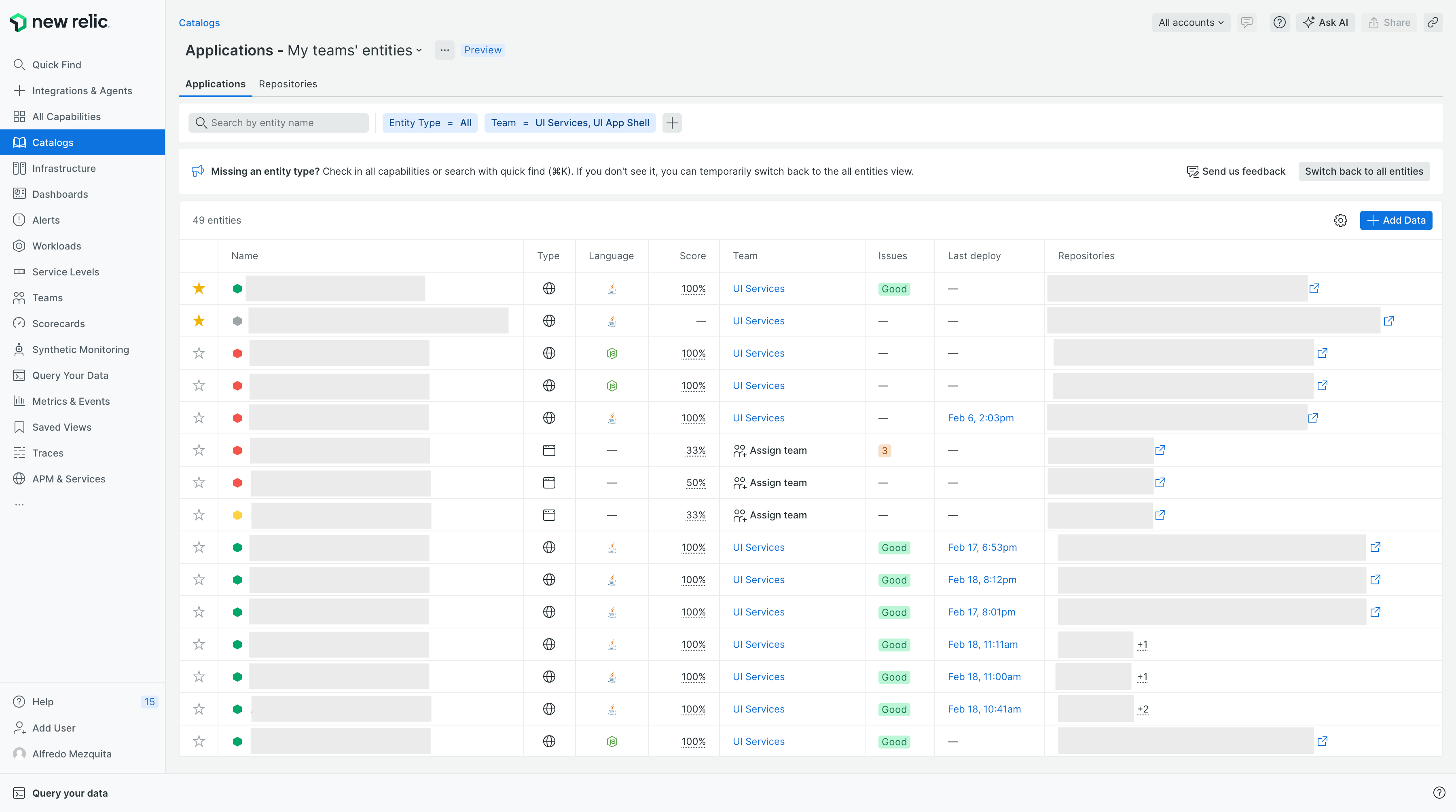The width and height of the screenshot is (1456, 812).
Task: Click the Share button
Action: [1390, 23]
